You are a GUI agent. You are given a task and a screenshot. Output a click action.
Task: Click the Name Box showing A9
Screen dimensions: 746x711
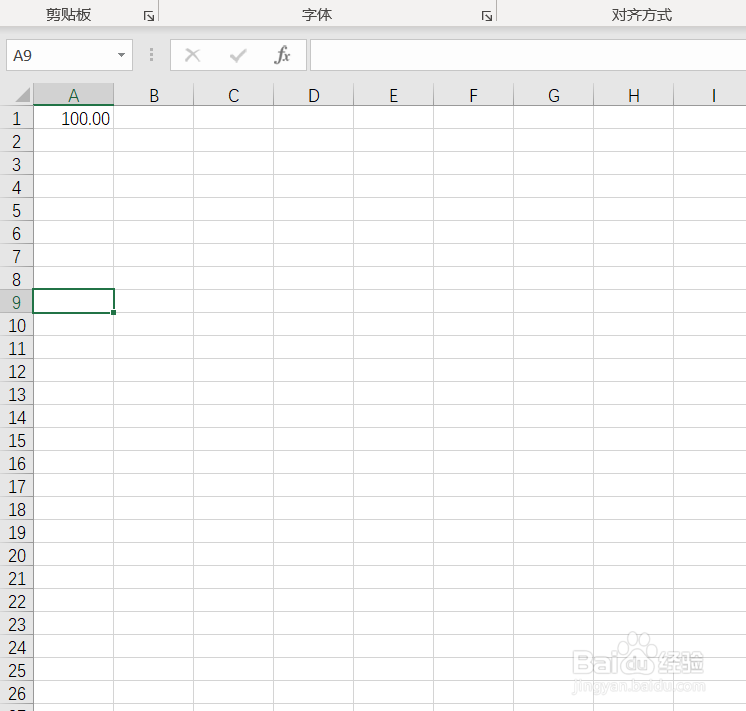(x=69, y=55)
